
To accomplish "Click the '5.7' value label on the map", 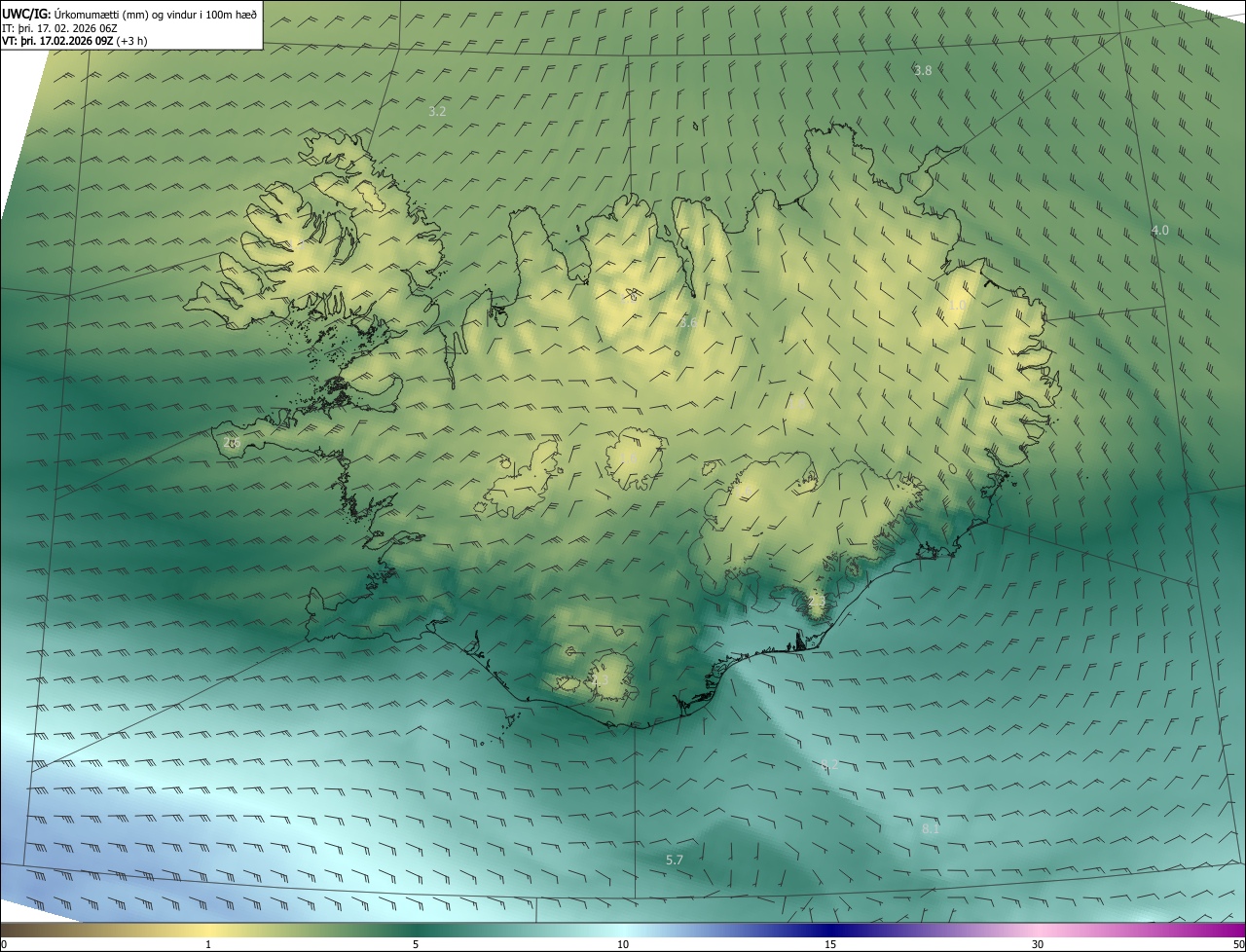I will click(675, 860).
